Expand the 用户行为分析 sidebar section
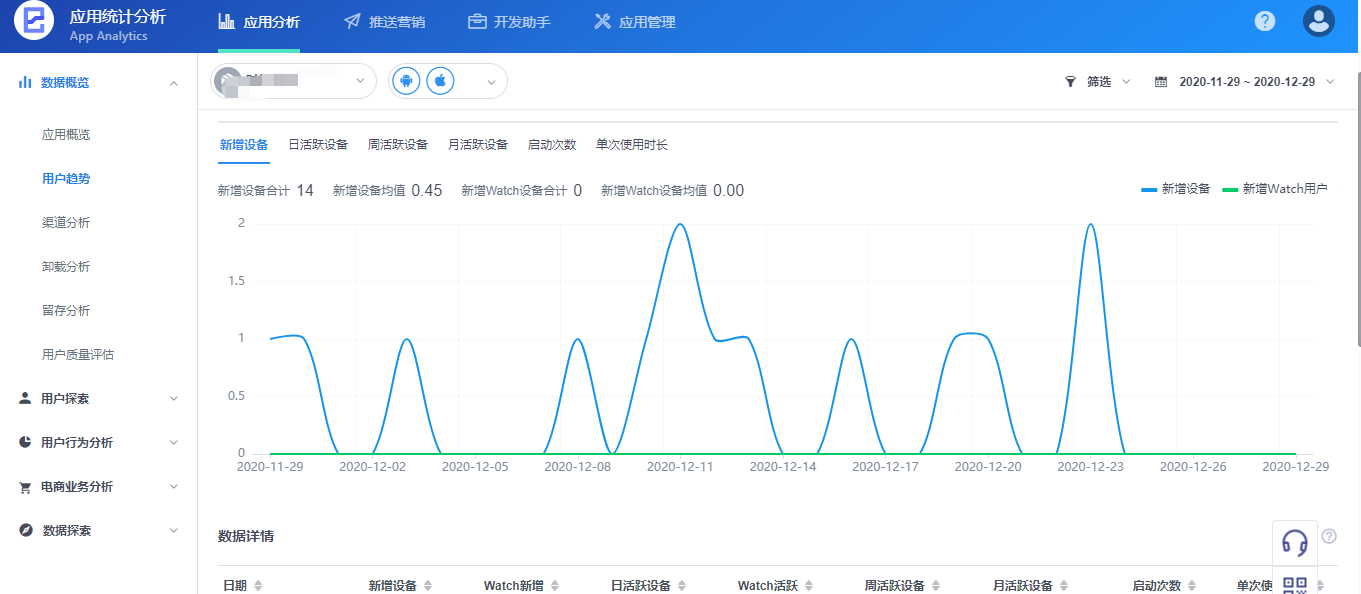This screenshot has width=1361, height=594. point(174,442)
